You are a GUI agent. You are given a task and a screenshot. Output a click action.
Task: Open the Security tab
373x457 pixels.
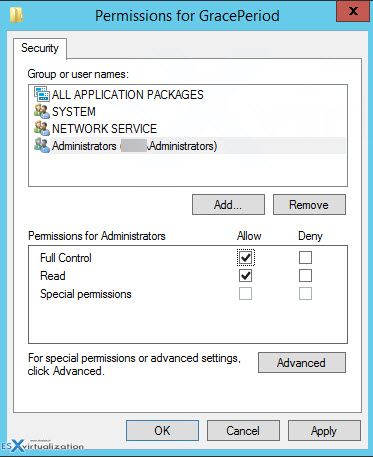[40, 48]
